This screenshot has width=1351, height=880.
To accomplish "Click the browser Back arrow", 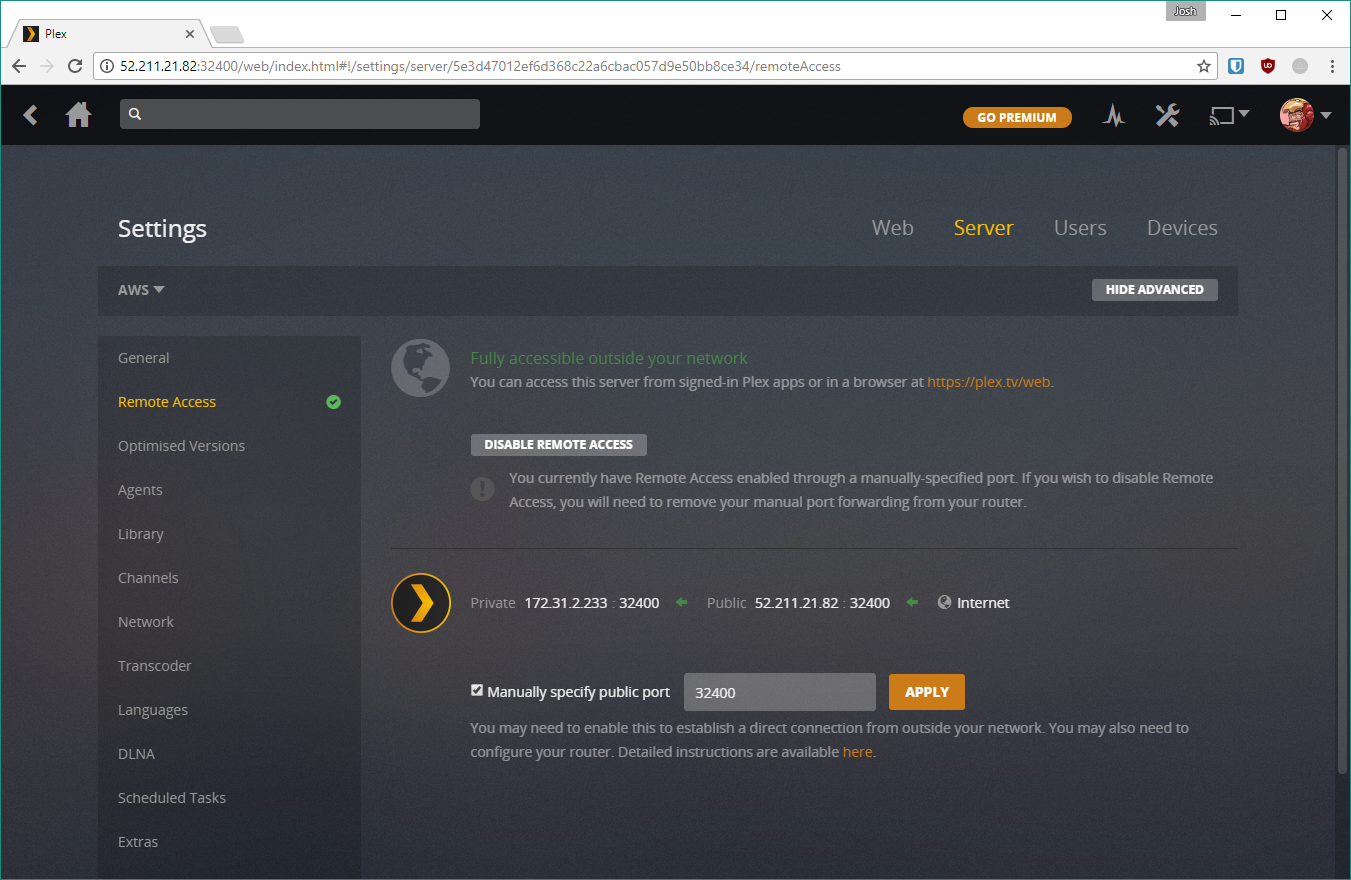I will [x=19, y=66].
